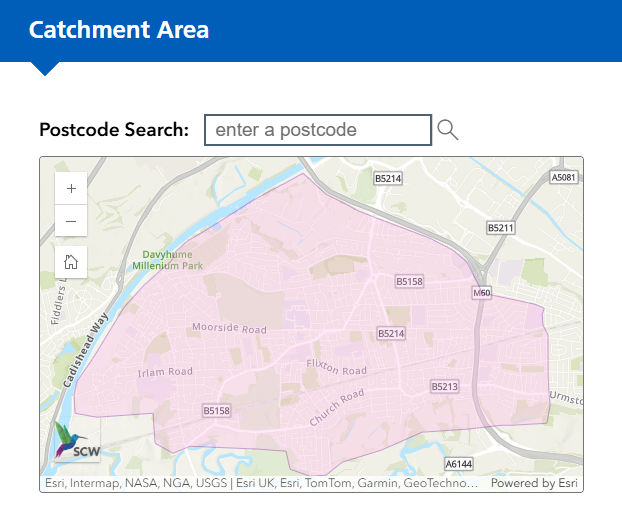This screenshot has height=531, width=622.
Task: Focus the postcode search field
Action: pos(318,130)
